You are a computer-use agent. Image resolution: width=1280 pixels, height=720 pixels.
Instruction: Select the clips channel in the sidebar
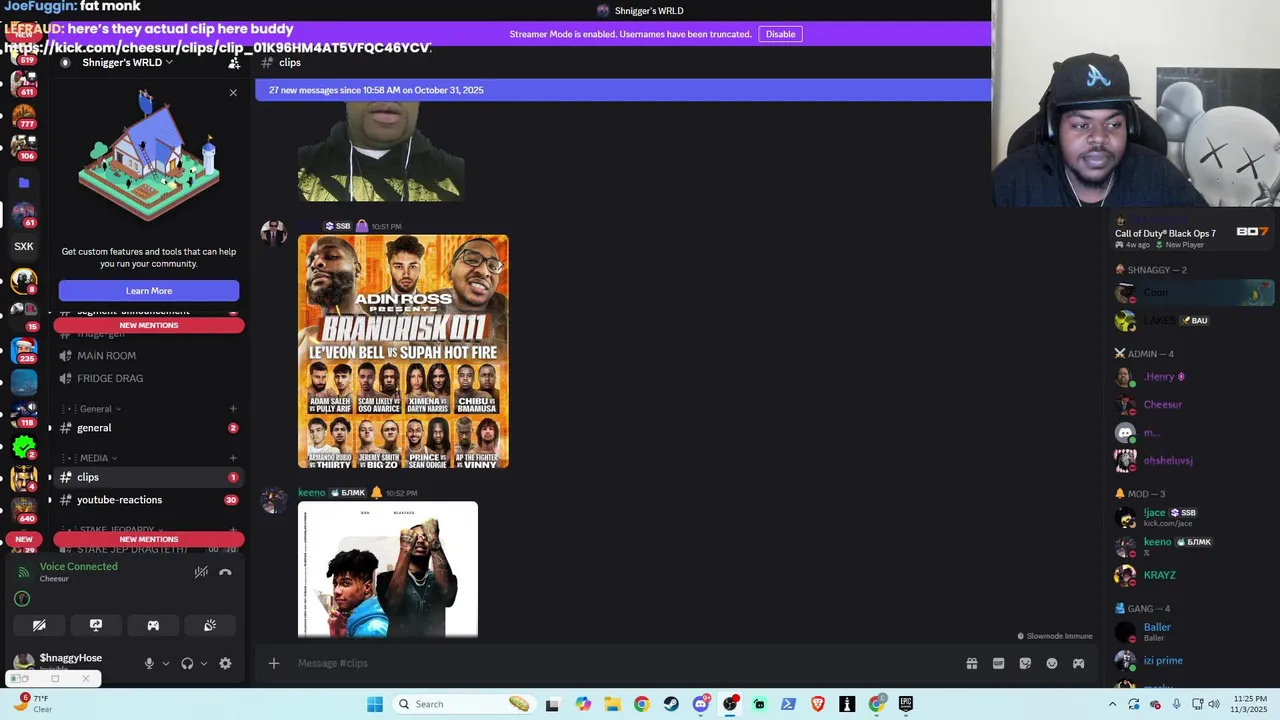149,477
